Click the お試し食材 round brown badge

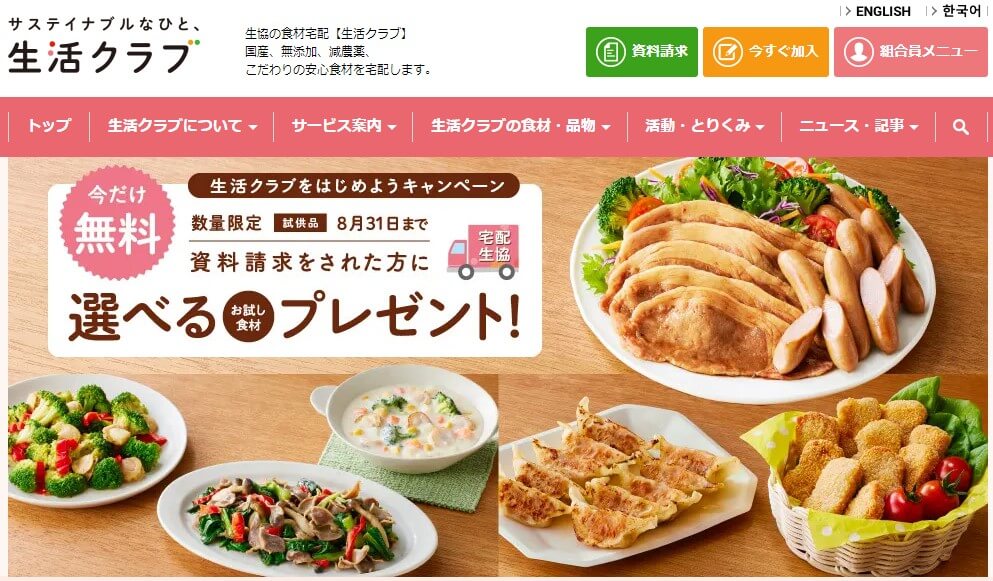248,317
